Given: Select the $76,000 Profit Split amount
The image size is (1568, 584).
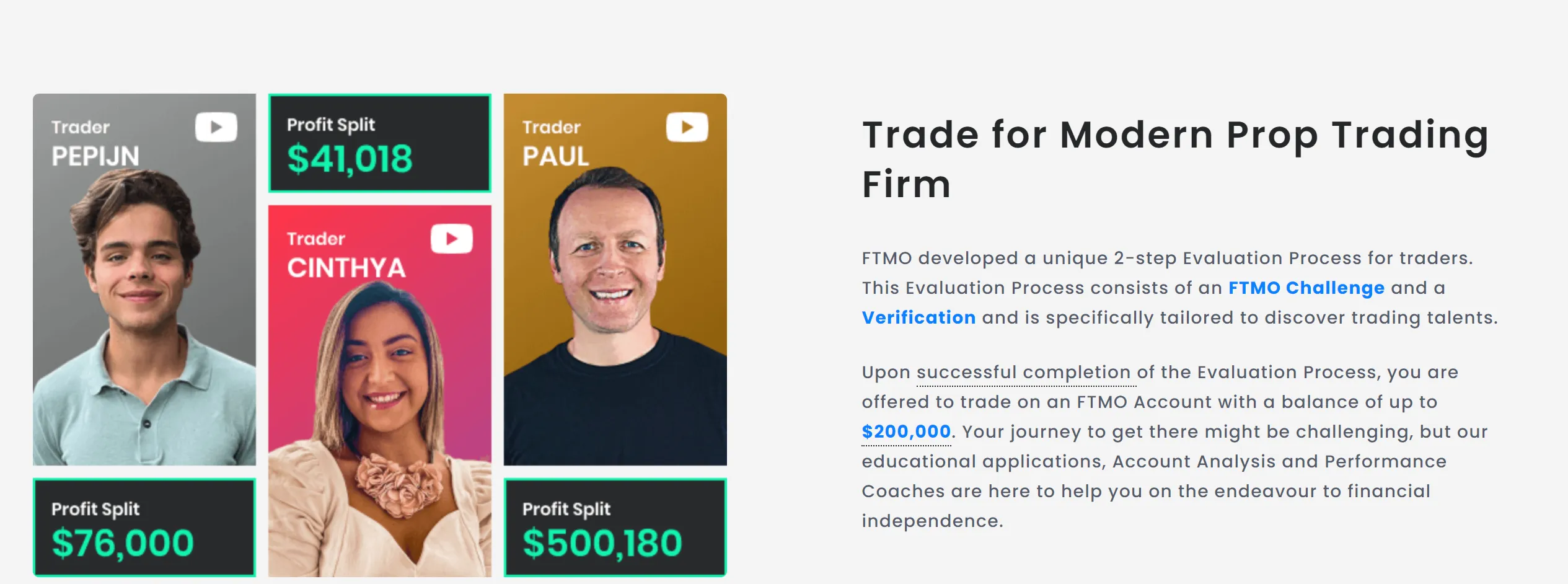Looking at the screenshot, I should point(123,543).
